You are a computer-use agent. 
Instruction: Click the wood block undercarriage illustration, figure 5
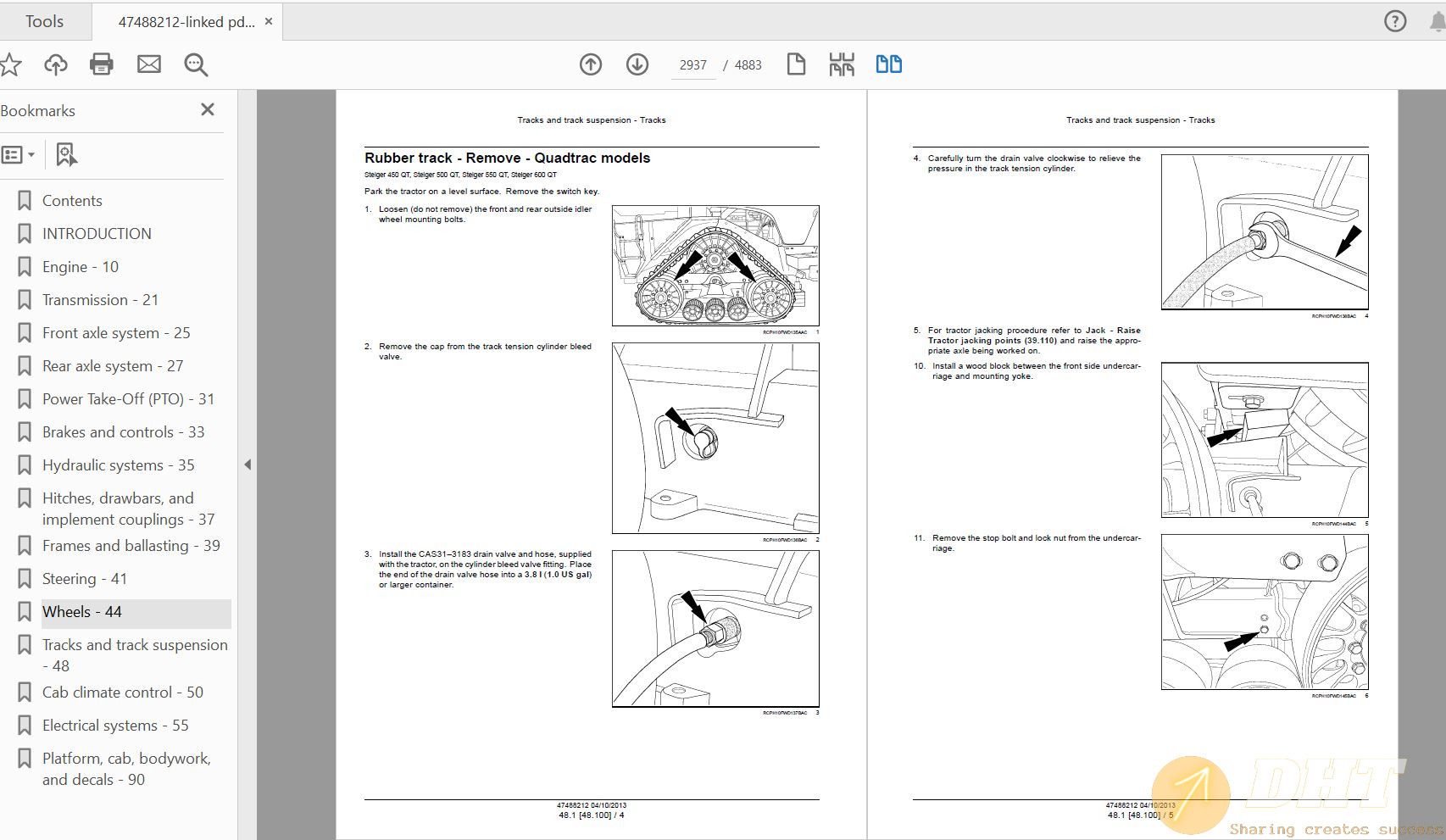click(x=1265, y=440)
